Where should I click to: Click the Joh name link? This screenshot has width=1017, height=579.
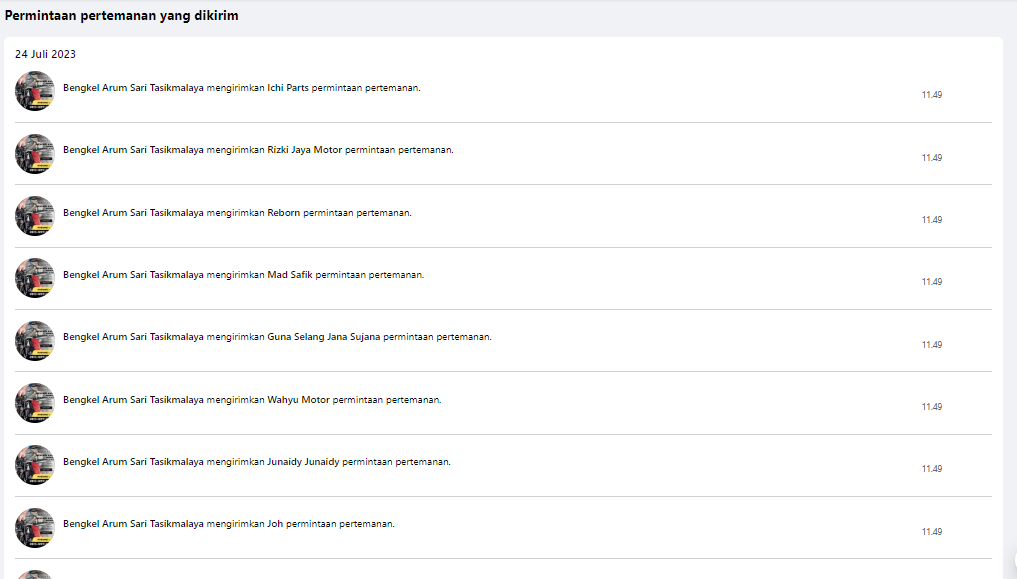click(x=275, y=524)
